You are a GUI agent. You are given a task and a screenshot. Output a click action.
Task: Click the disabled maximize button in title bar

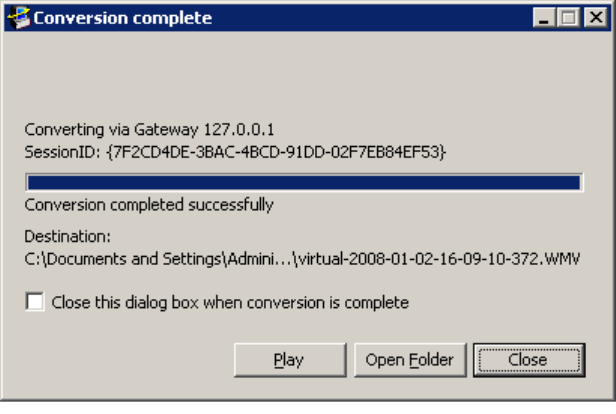pos(568,18)
